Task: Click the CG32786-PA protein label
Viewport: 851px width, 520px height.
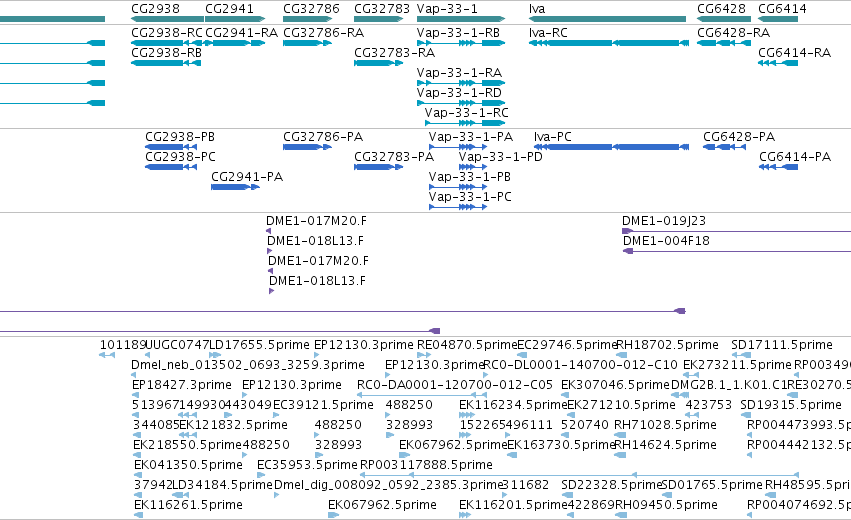Action: pos(323,137)
